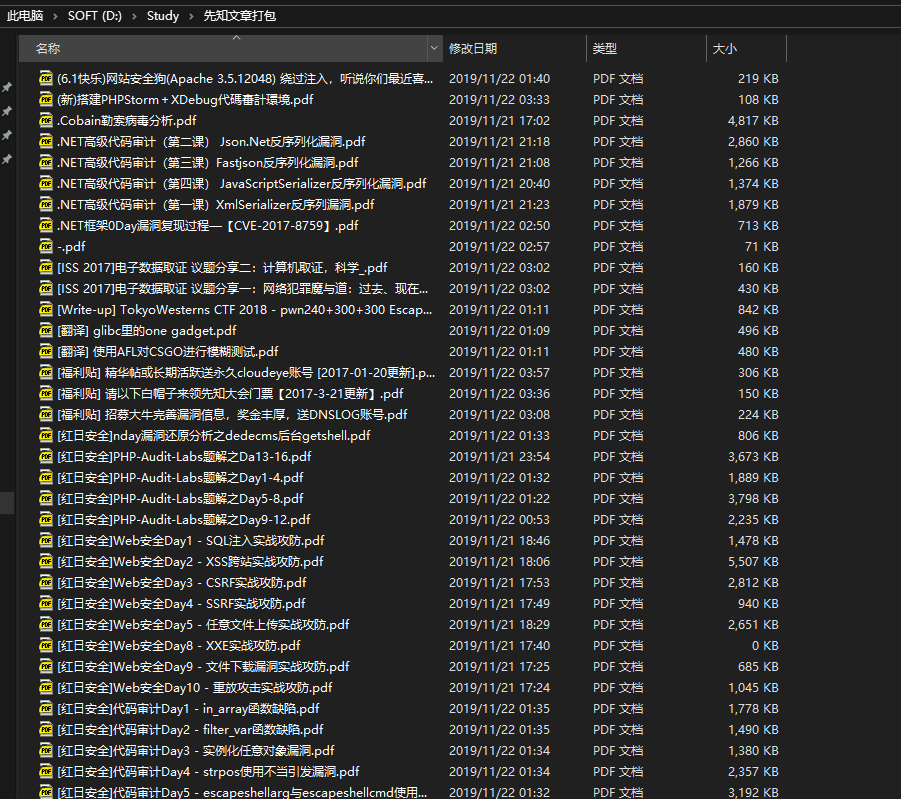Select file name 代码审计Day4 - strpos使用不当引发漏洞.pdf
901x799 pixels.
(x=208, y=771)
